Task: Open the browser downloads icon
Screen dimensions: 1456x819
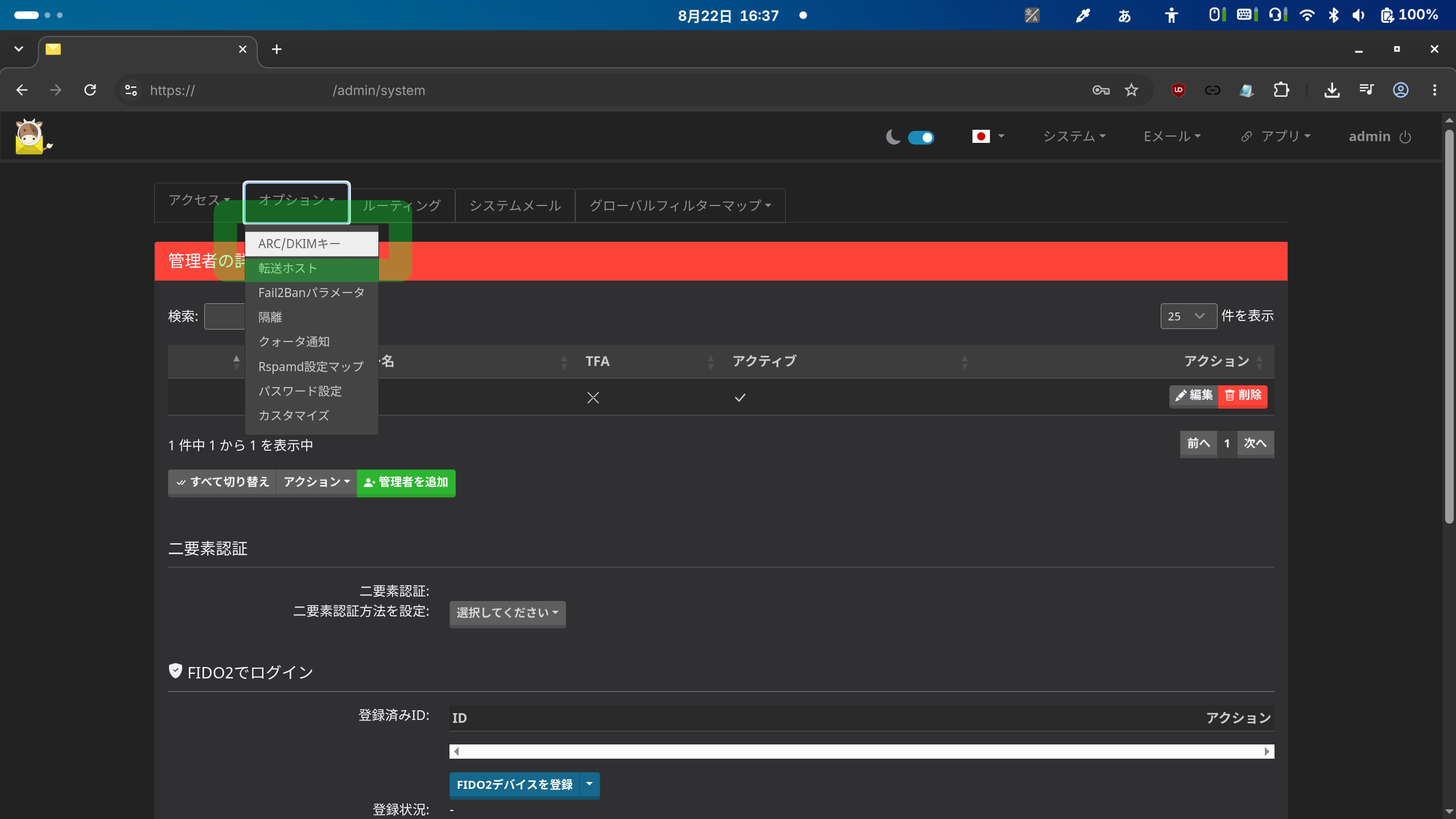Action: pos(1332,90)
